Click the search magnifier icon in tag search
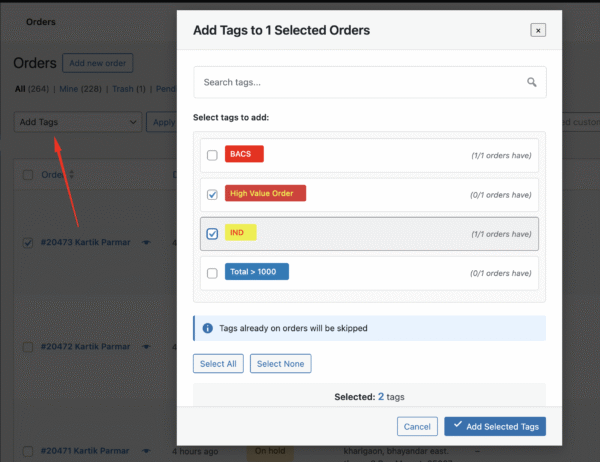 coord(531,83)
